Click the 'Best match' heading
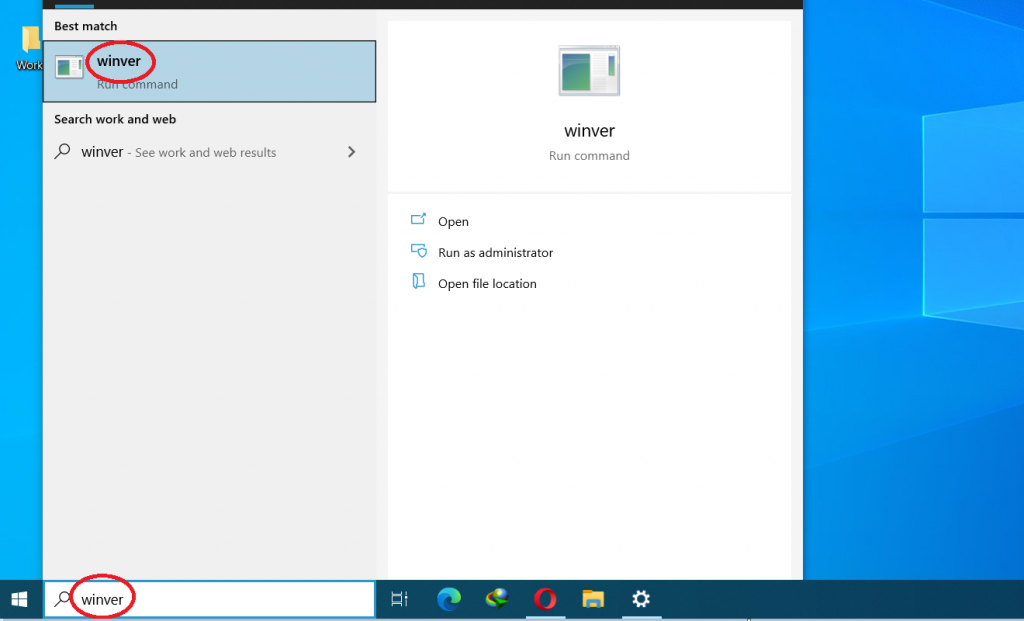 [x=86, y=26]
